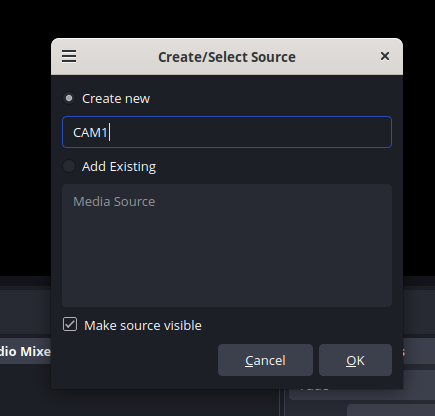This screenshot has width=435, height=416.
Task: Cancel the source creation dialog
Action: pyautogui.click(x=265, y=360)
